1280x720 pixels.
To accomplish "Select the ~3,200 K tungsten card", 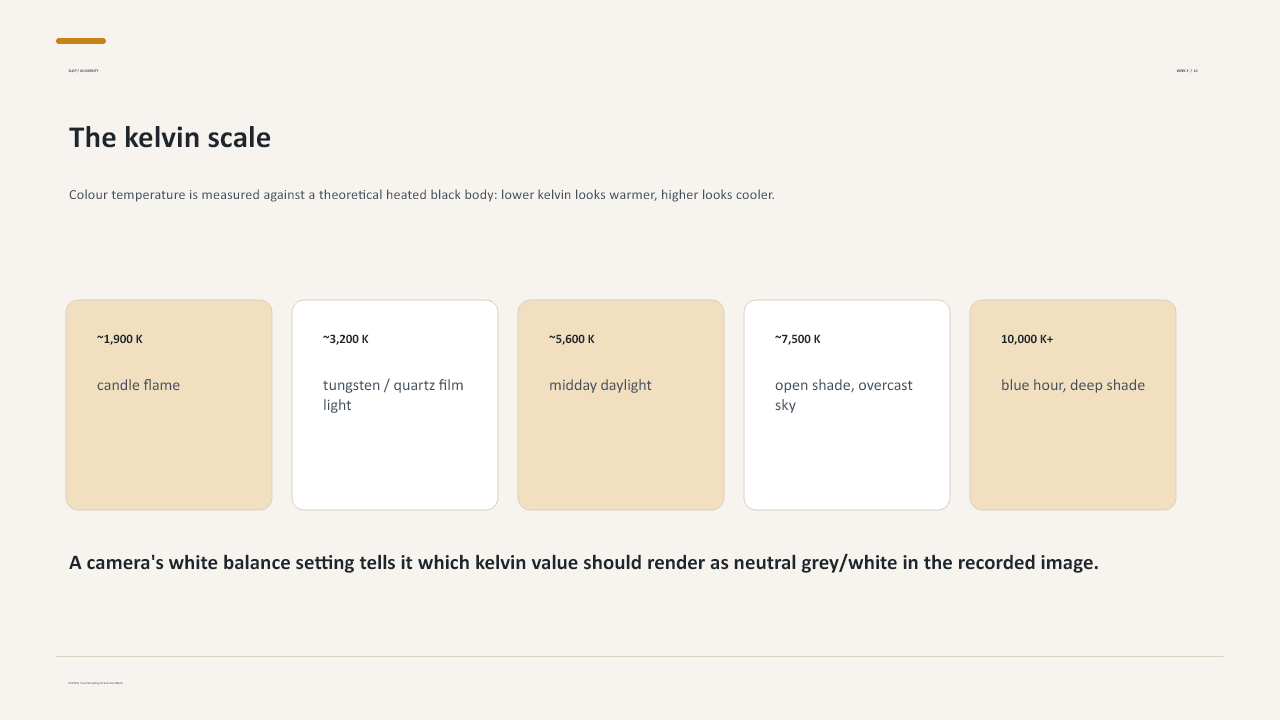I will [x=395, y=405].
